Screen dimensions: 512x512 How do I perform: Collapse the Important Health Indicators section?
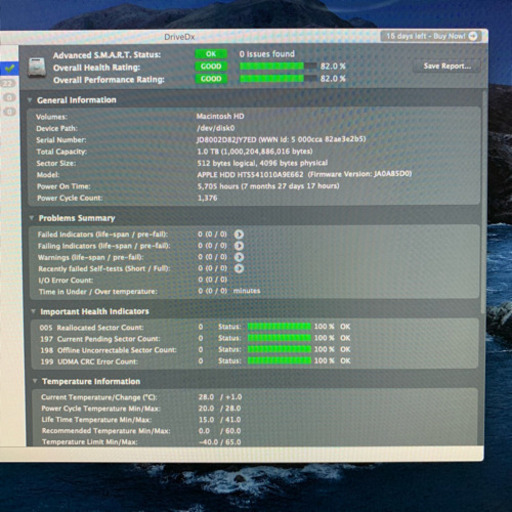[x=33, y=311]
